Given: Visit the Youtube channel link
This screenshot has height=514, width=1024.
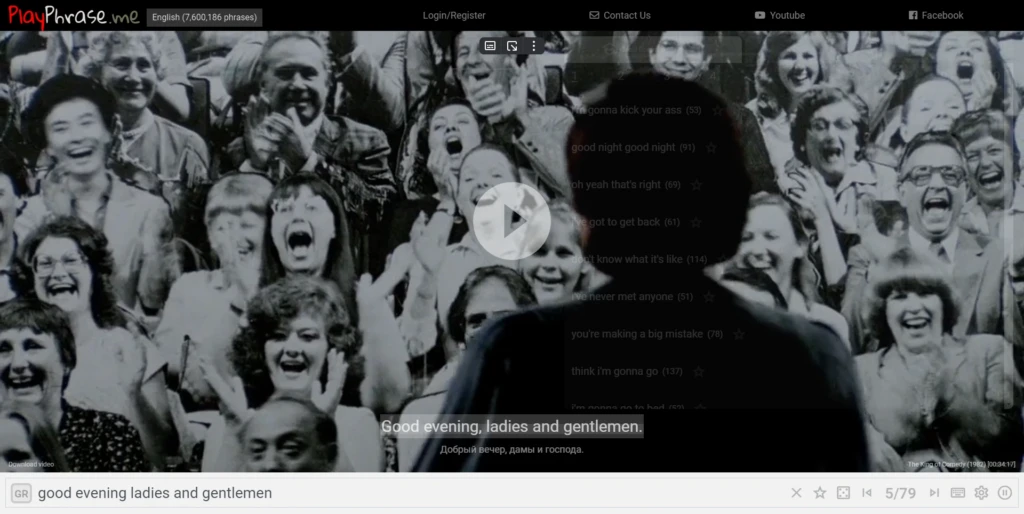Looking at the screenshot, I should pos(780,16).
